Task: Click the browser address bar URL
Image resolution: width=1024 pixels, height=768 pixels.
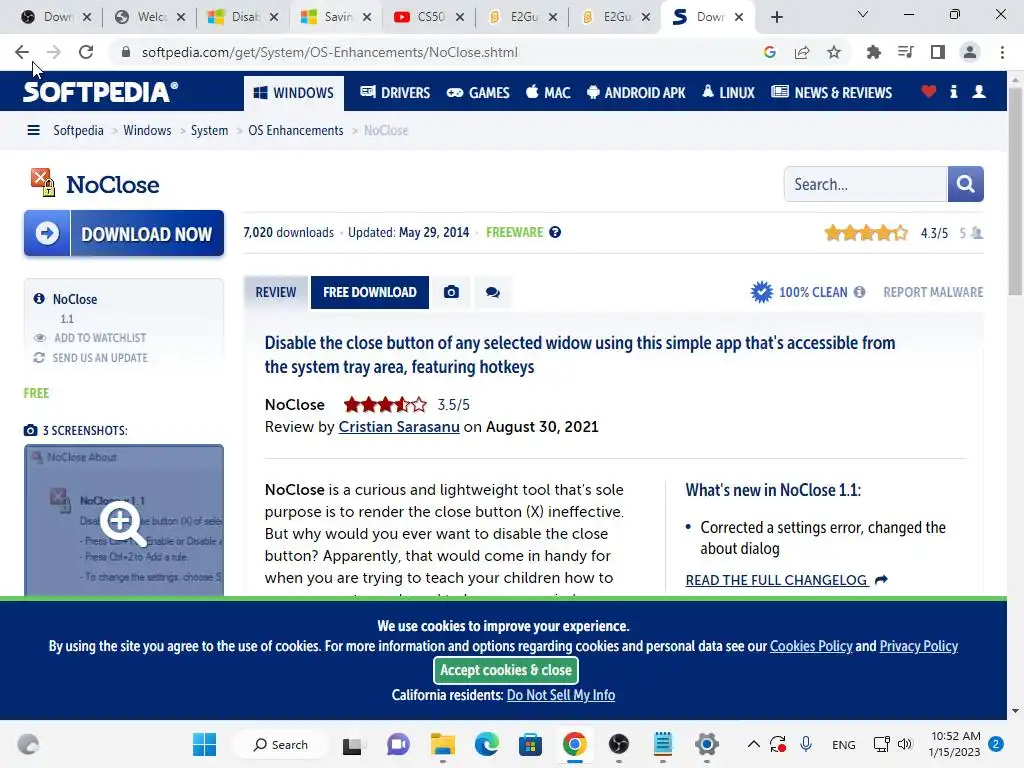Action: (x=330, y=52)
